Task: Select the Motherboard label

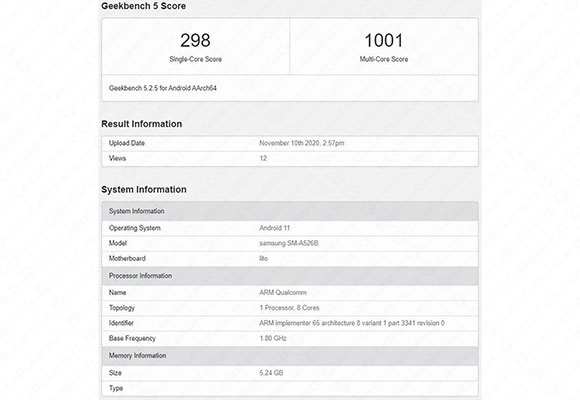Action: pos(127,258)
